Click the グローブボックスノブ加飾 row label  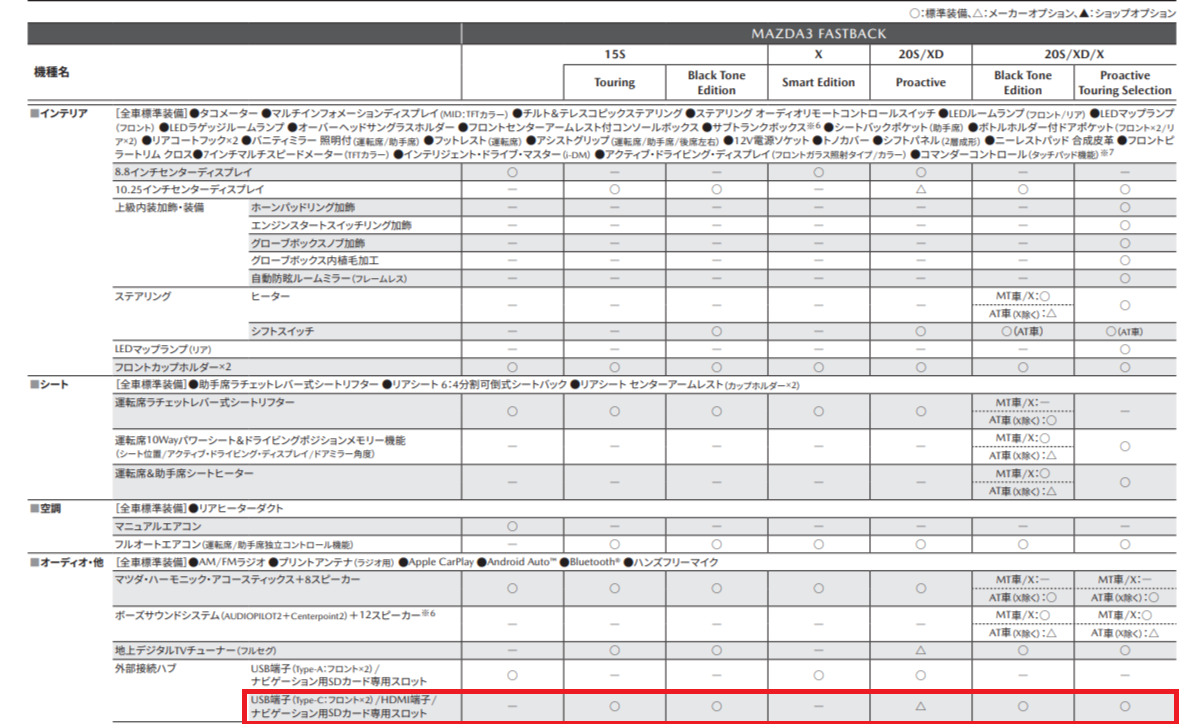[307, 243]
